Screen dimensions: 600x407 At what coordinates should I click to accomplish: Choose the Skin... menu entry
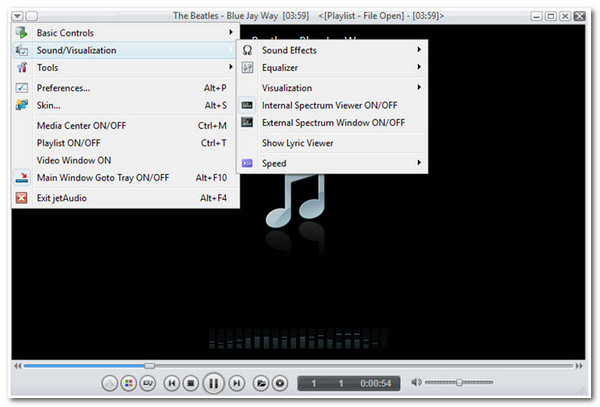(x=126, y=105)
